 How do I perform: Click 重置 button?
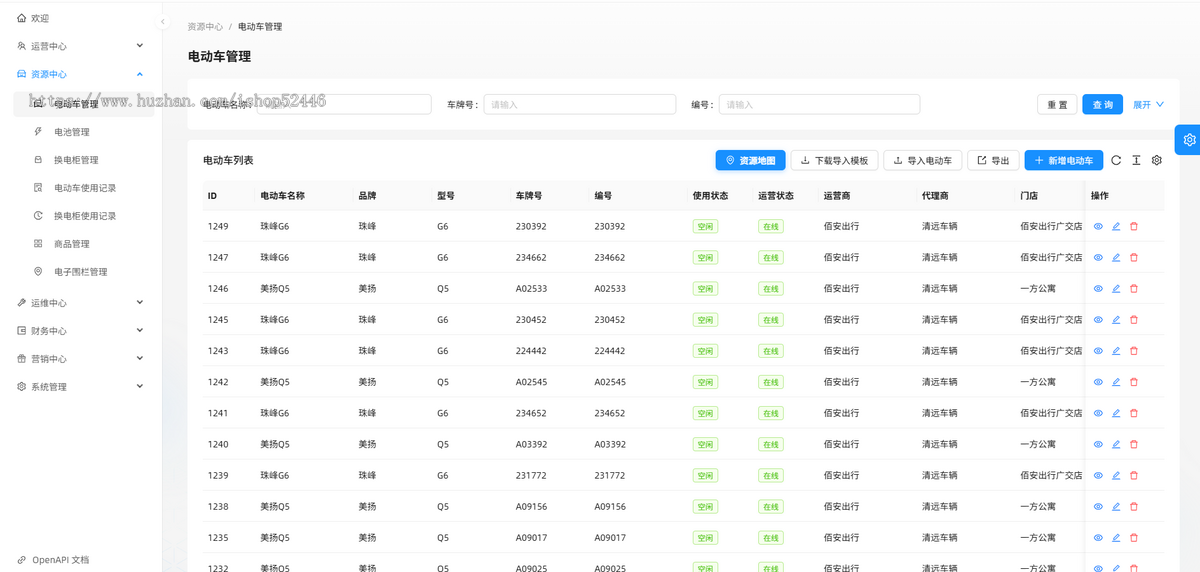tap(1057, 105)
